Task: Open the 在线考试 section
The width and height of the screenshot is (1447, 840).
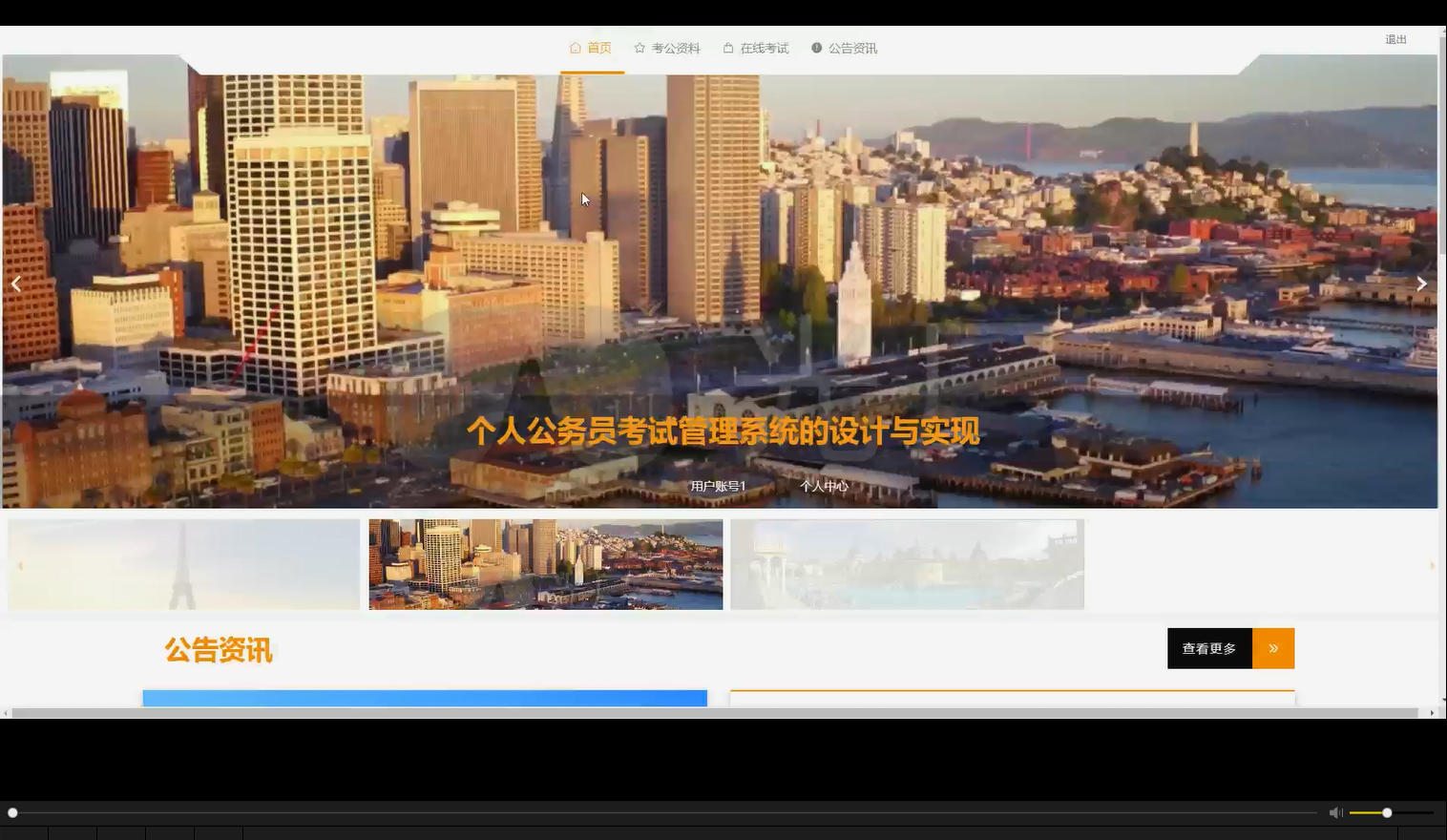Action: click(x=763, y=48)
